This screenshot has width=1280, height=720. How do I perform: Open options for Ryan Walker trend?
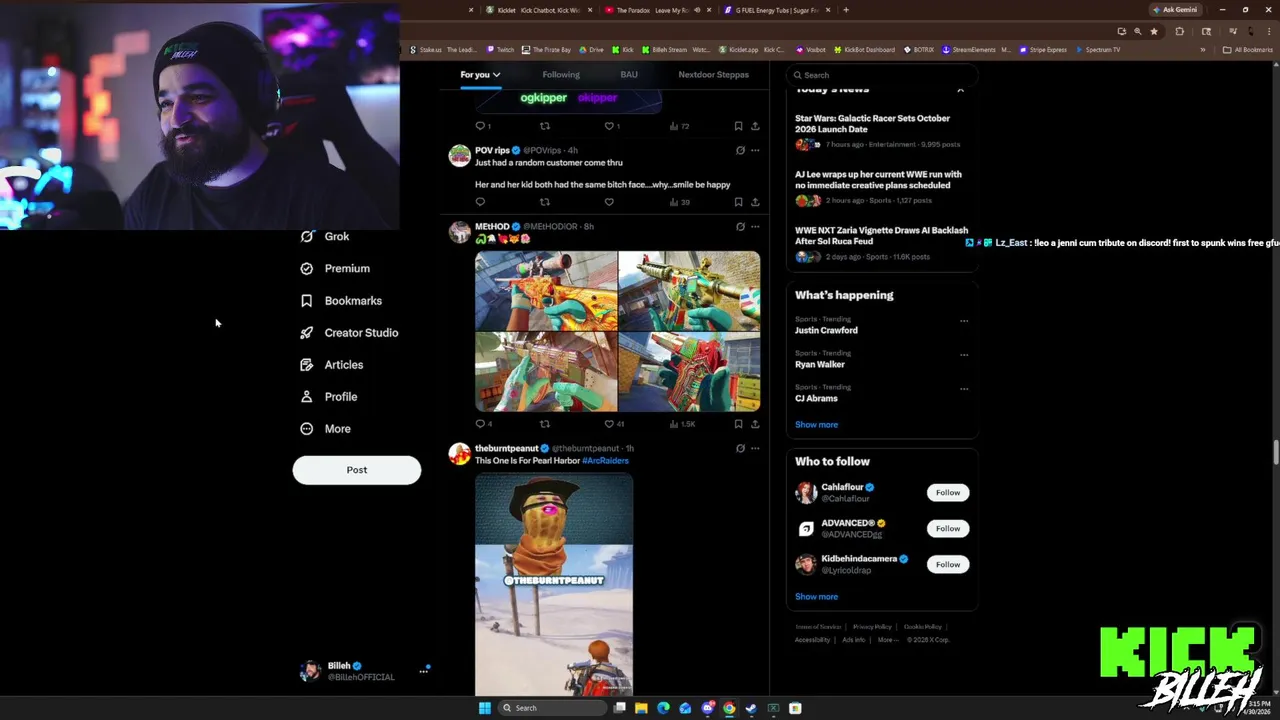tap(964, 355)
